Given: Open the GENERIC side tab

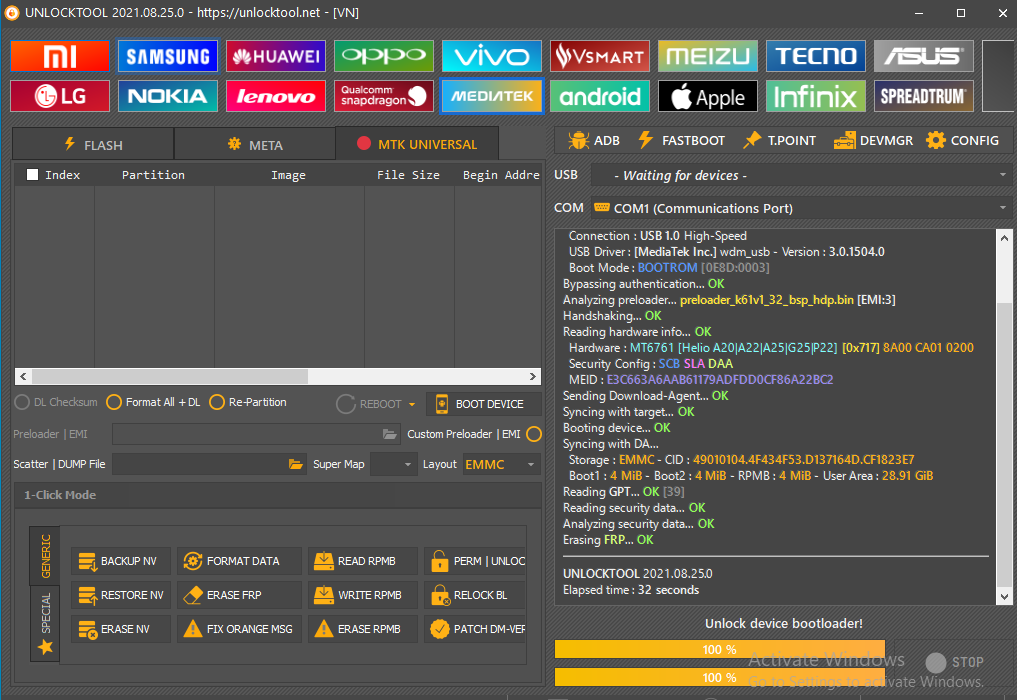Looking at the screenshot, I should 45,556.
